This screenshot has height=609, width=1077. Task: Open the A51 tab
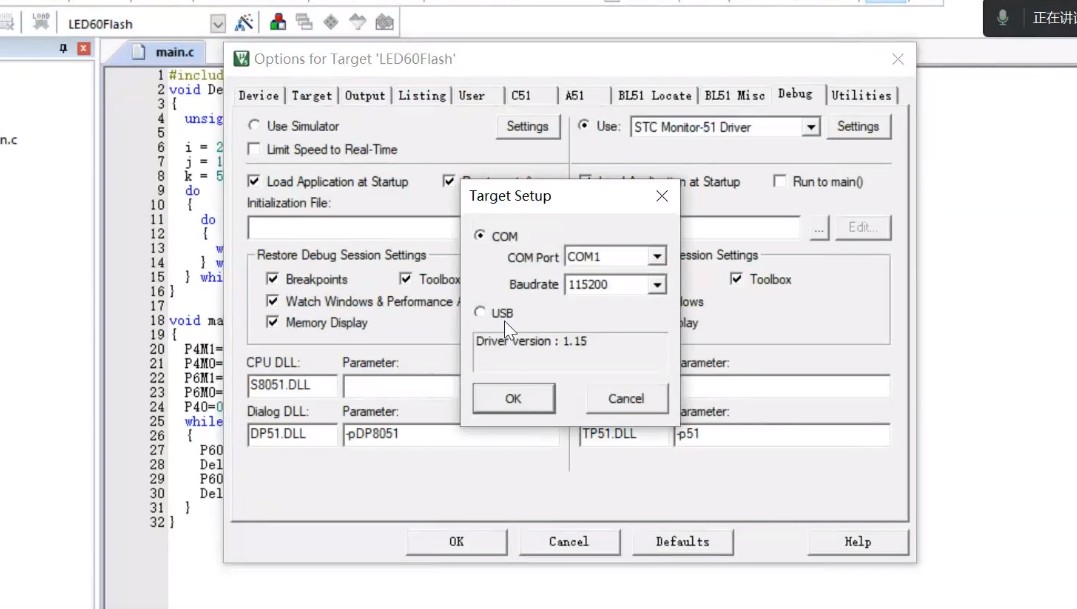point(575,95)
